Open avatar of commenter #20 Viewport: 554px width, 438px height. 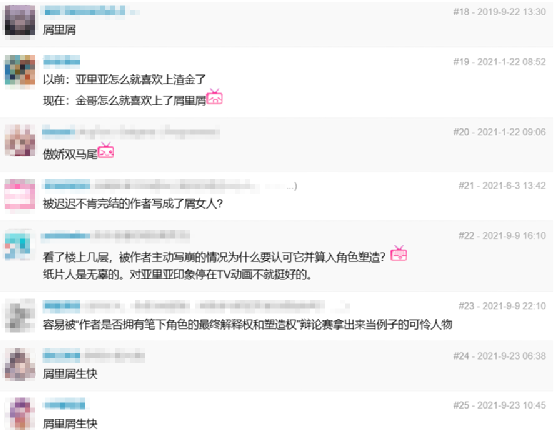pos(20,141)
